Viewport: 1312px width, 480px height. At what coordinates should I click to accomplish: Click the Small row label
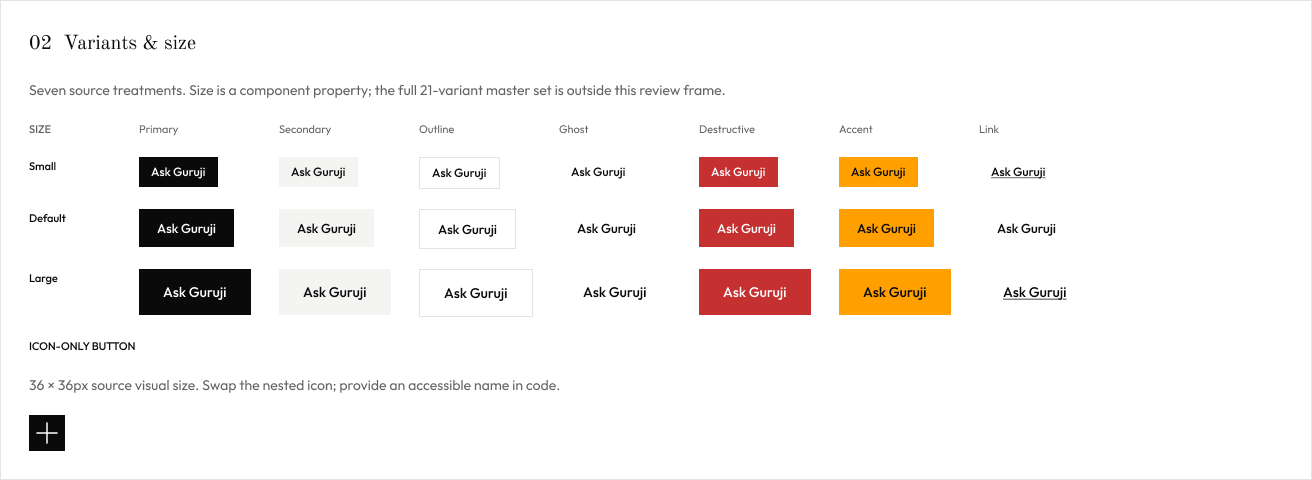pyautogui.click(x=43, y=166)
